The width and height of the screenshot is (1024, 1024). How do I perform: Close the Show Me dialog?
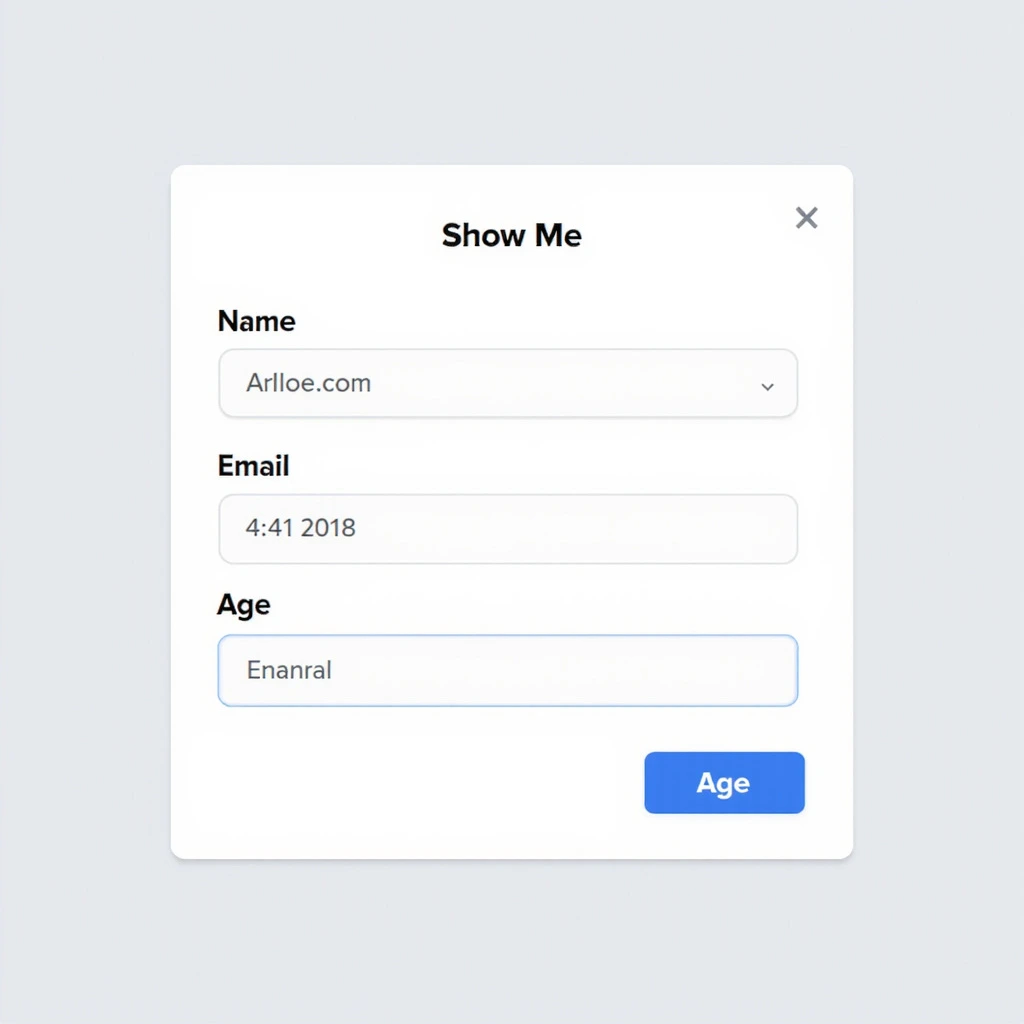click(x=806, y=218)
